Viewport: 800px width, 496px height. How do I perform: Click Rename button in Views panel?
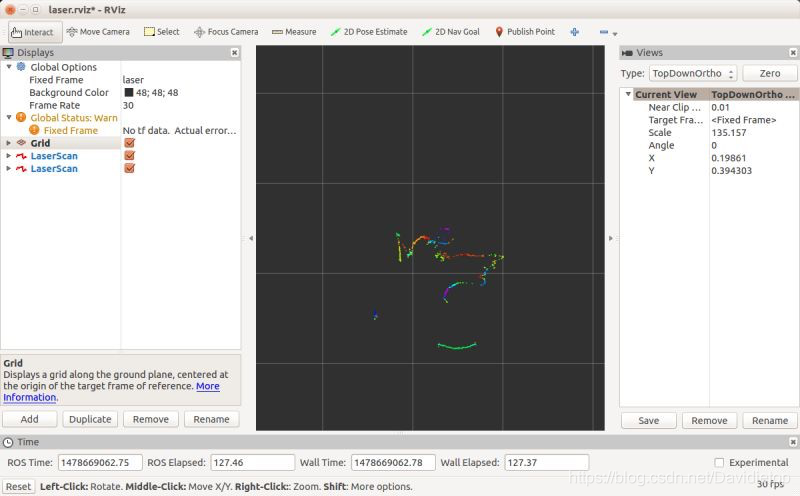(770, 420)
